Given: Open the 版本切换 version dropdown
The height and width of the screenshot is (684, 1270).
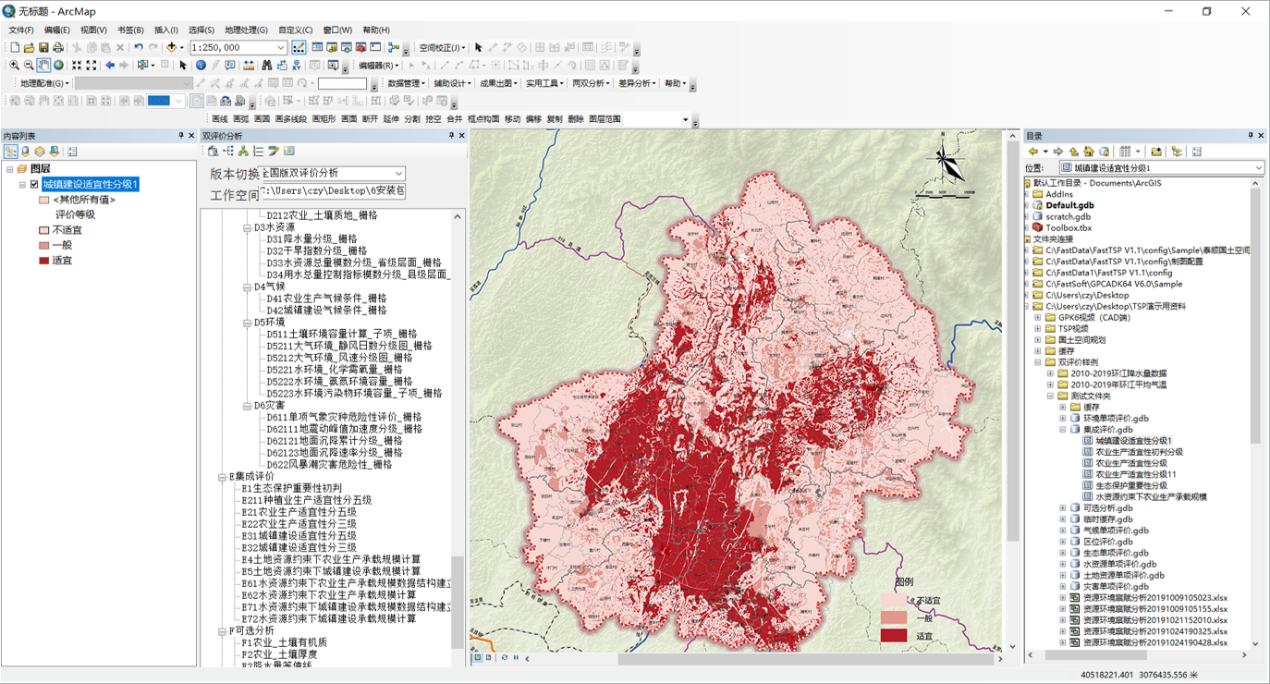Looking at the screenshot, I should 399,173.
